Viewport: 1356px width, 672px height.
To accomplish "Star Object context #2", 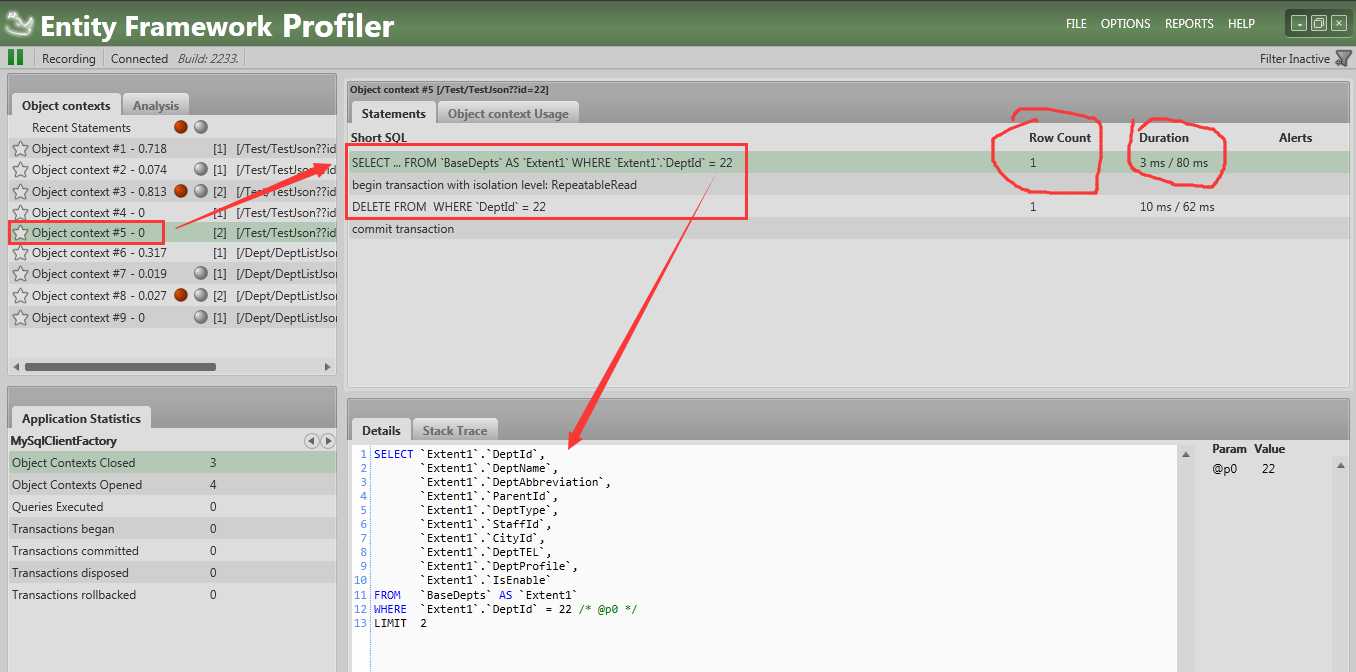I will [20, 170].
